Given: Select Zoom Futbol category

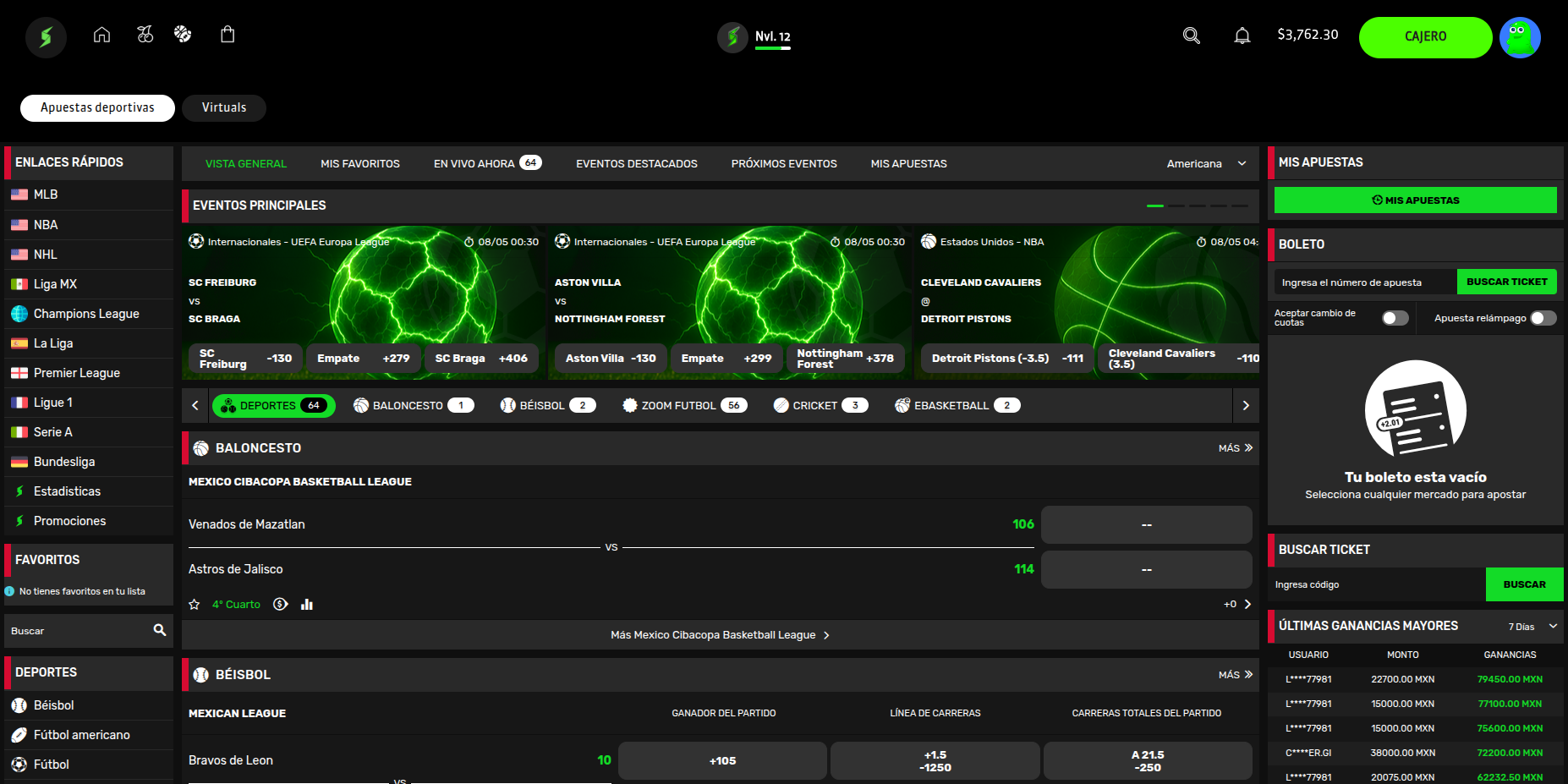Looking at the screenshot, I should pos(684,406).
